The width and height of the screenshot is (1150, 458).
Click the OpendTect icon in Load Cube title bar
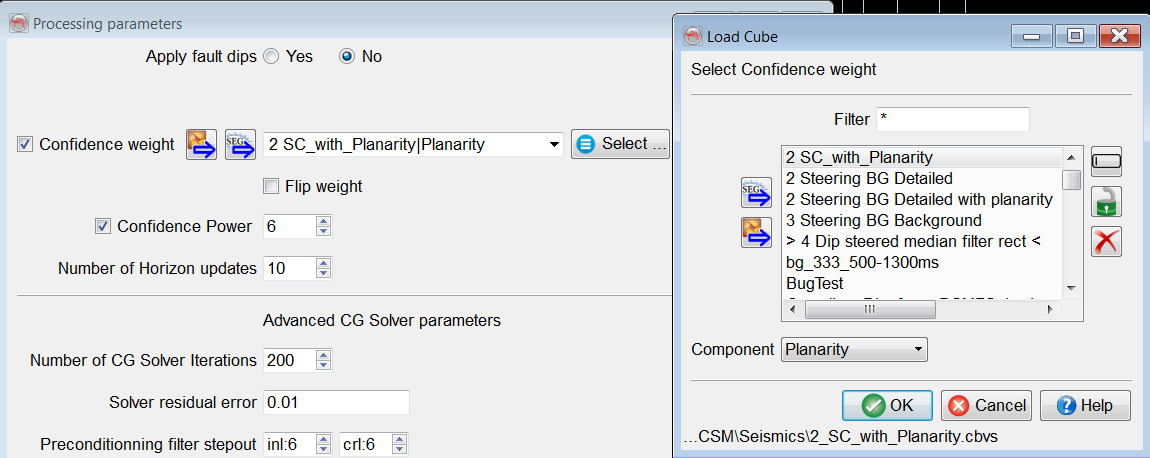pos(693,37)
